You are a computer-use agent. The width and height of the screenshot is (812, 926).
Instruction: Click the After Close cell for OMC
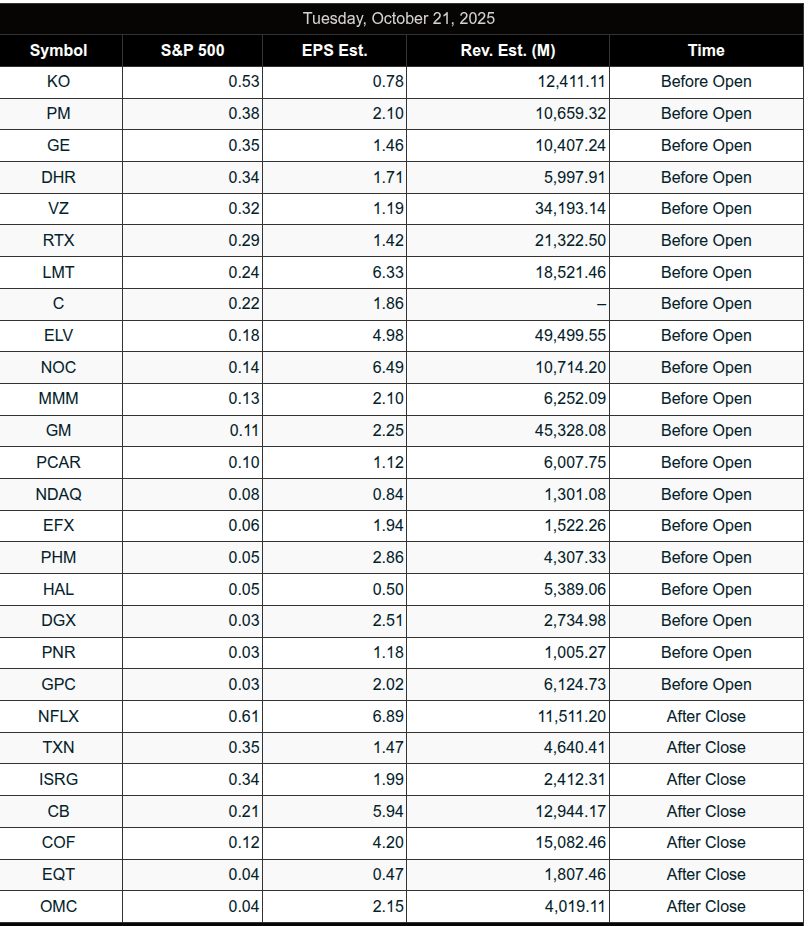tap(706, 906)
